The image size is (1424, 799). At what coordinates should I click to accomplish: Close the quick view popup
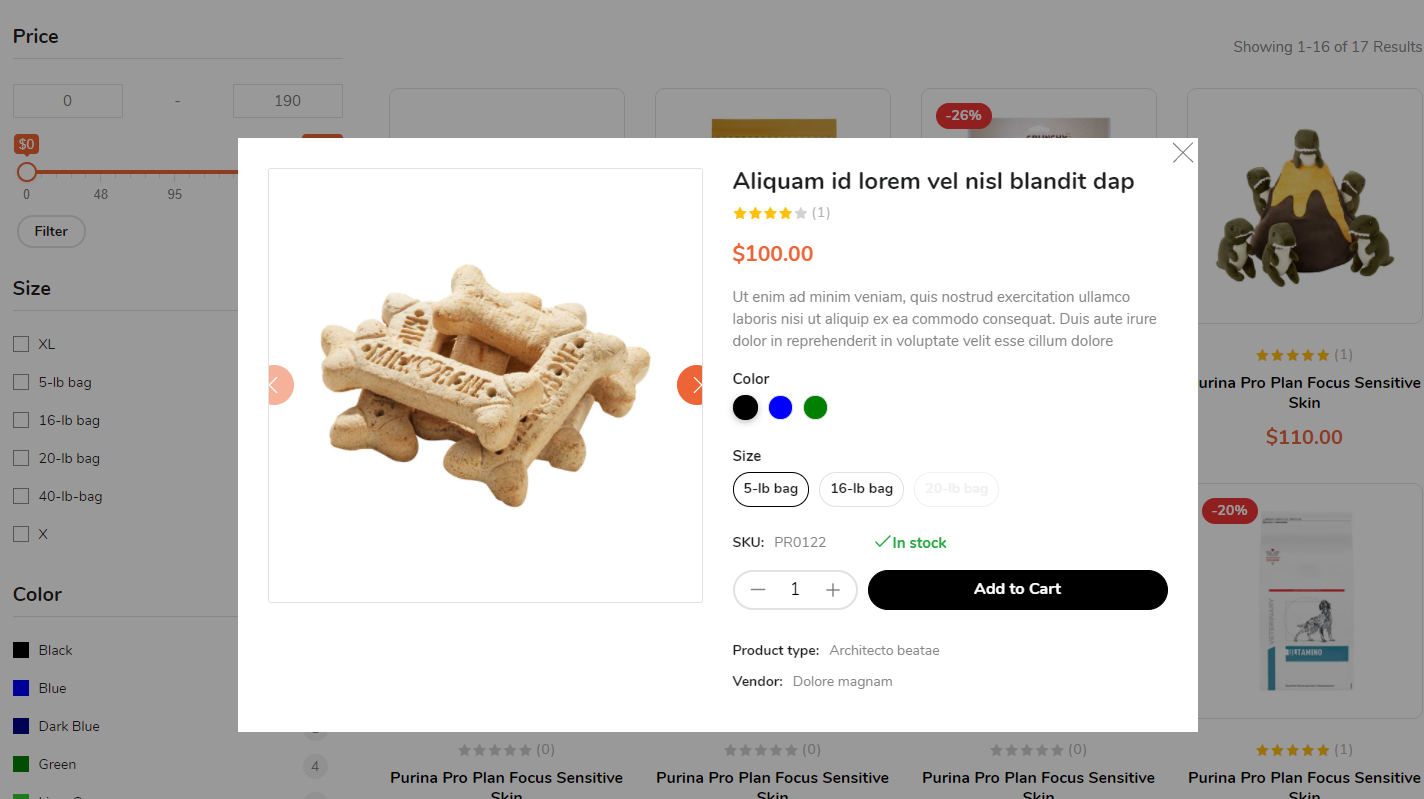[1183, 153]
